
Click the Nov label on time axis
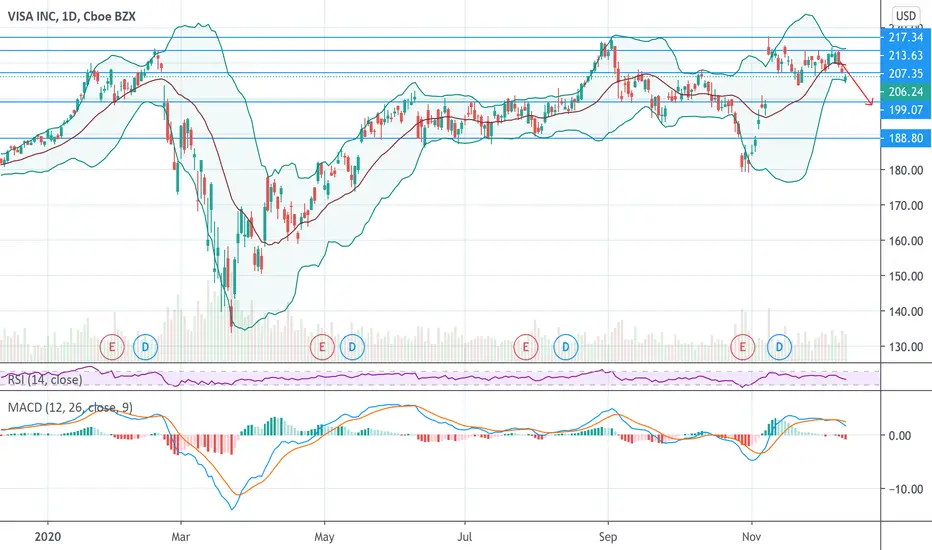[751, 537]
